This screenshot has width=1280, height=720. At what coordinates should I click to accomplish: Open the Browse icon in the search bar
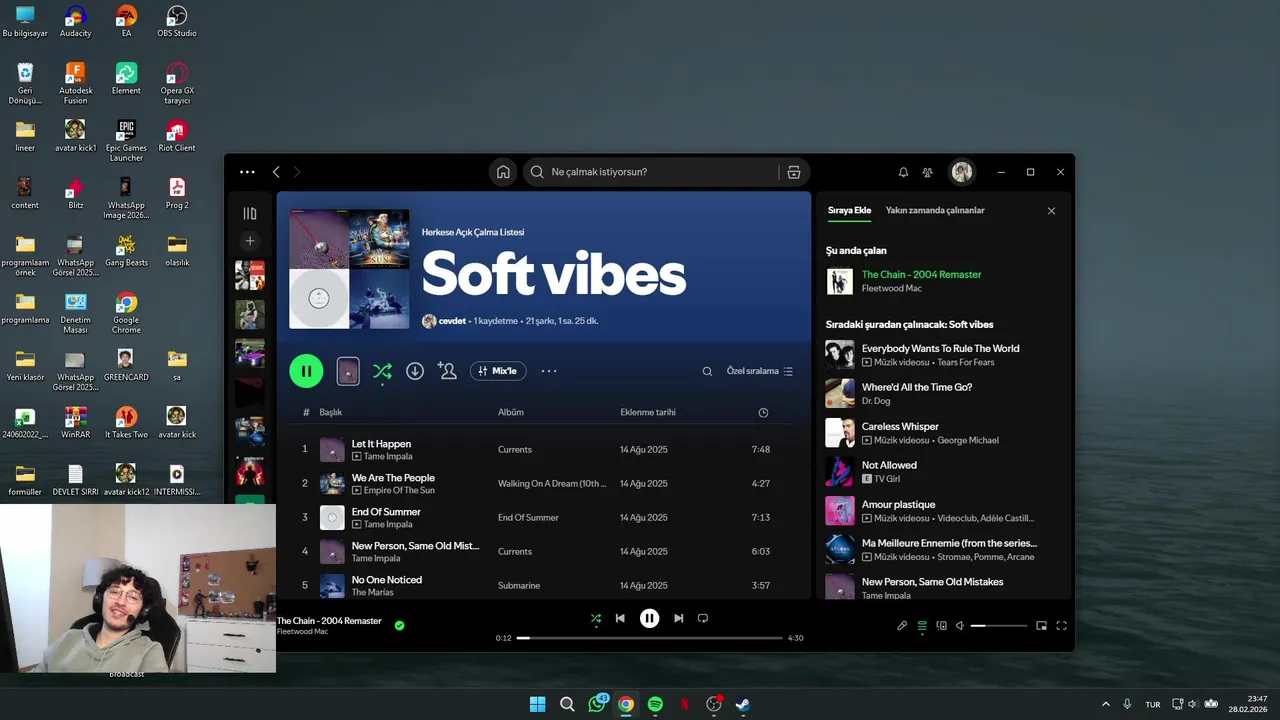[x=794, y=172]
